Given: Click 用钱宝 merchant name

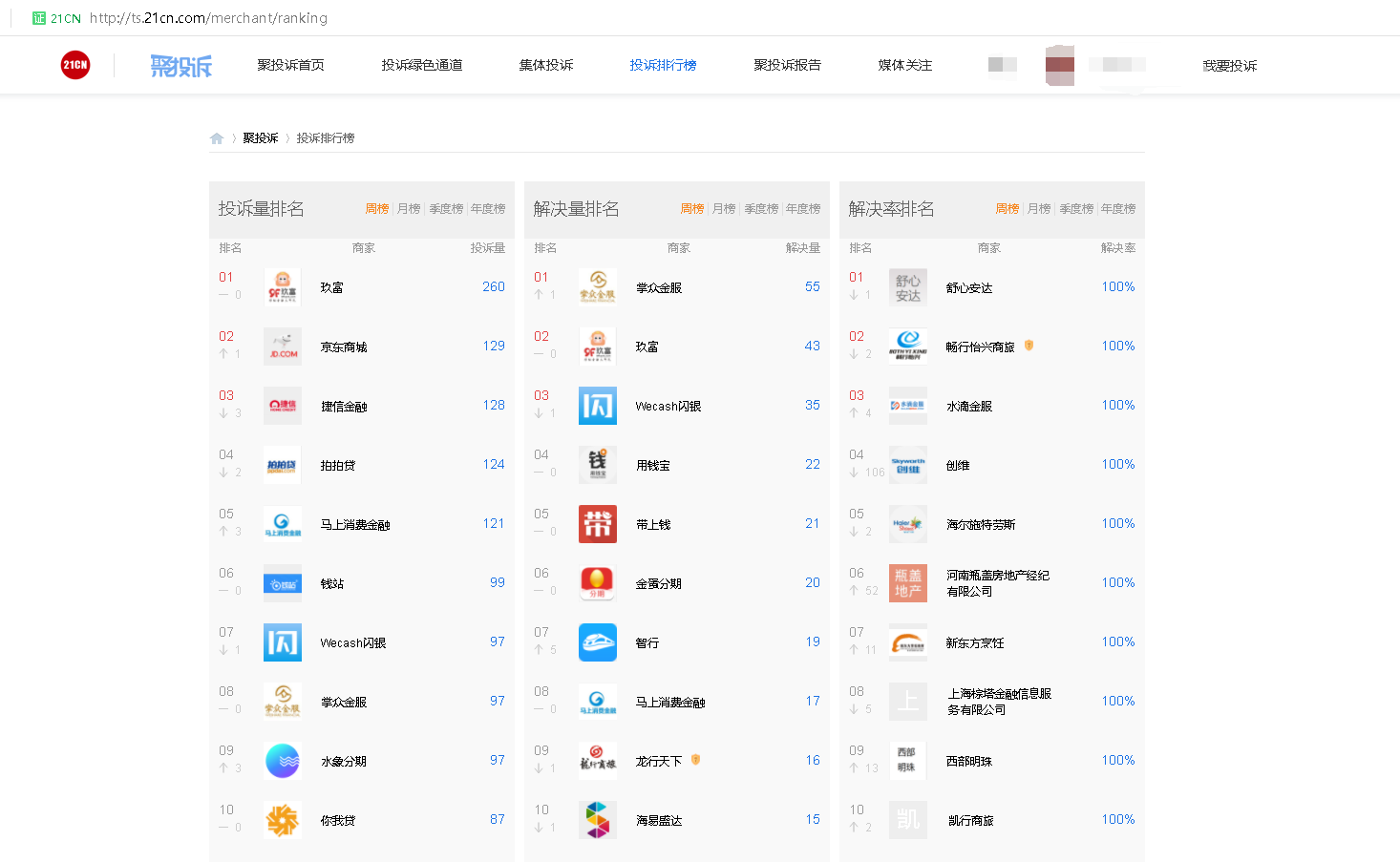Looking at the screenshot, I should (x=653, y=466).
